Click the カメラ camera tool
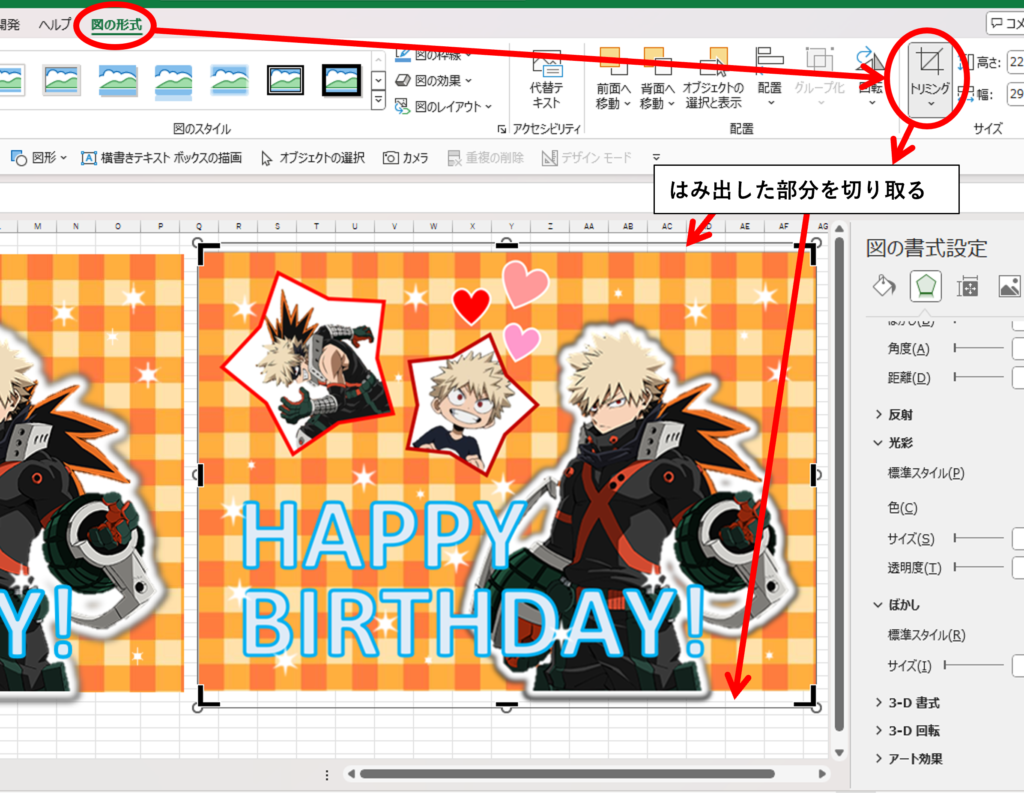Screen dimensions: 1024x793 coord(406,157)
